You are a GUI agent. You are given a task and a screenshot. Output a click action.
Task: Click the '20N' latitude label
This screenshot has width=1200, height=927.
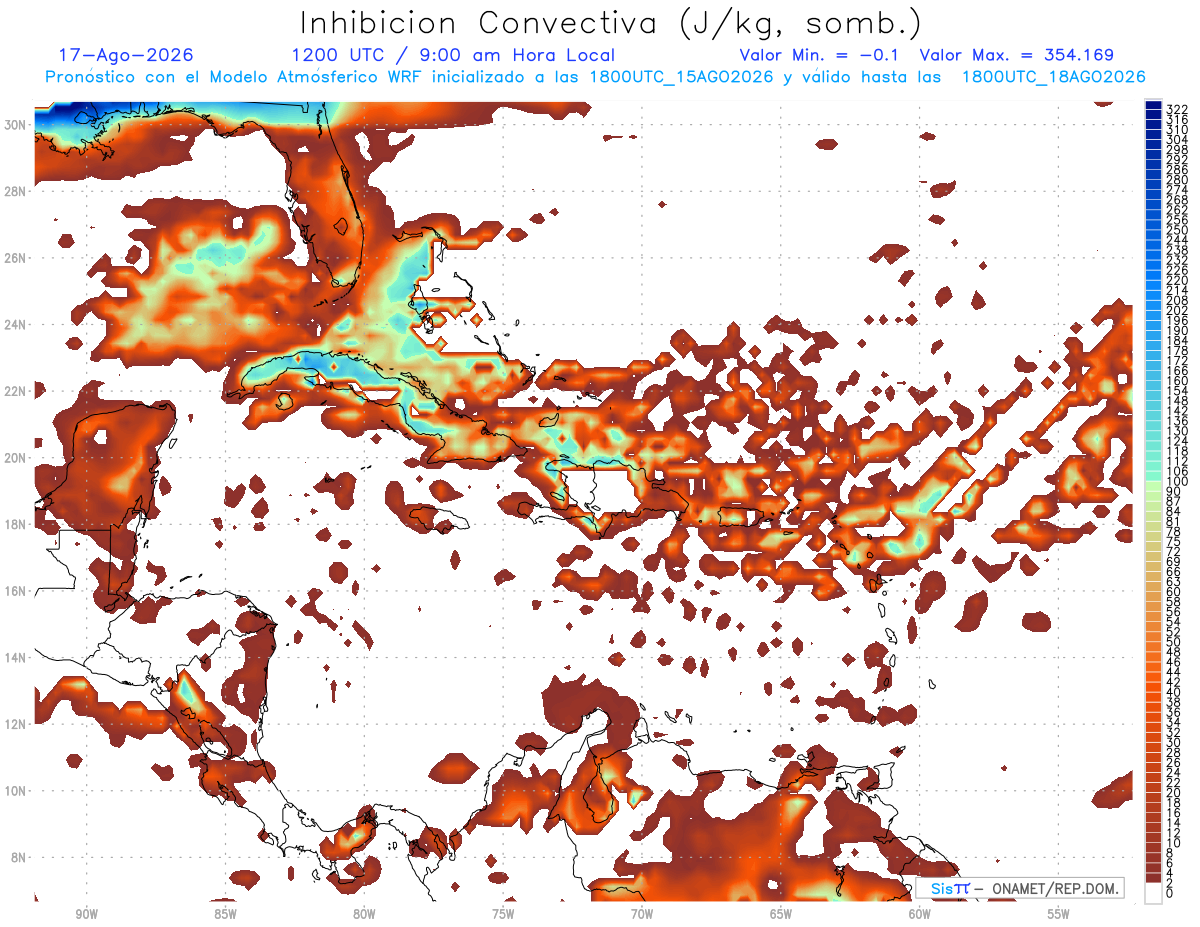pyautogui.click(x=17, y=457)
